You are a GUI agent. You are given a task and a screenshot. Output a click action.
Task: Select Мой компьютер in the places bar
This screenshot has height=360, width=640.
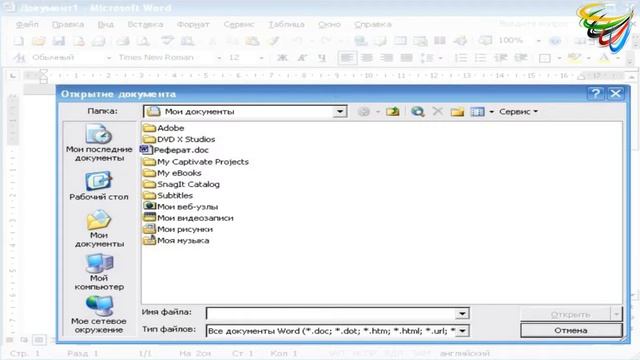[x=99, y=272]
